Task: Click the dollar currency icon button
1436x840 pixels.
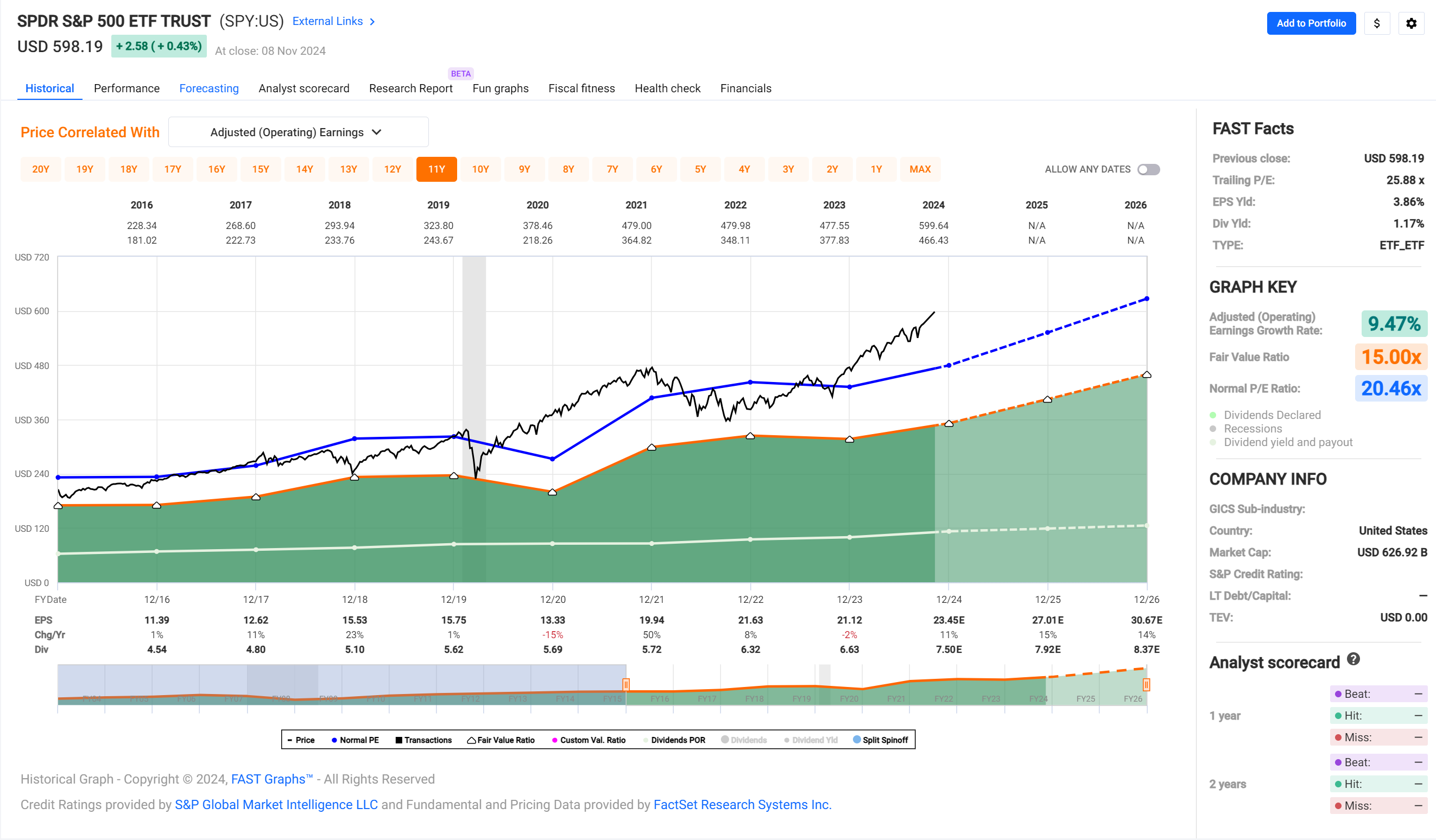Action: [x=1377, y=23]
